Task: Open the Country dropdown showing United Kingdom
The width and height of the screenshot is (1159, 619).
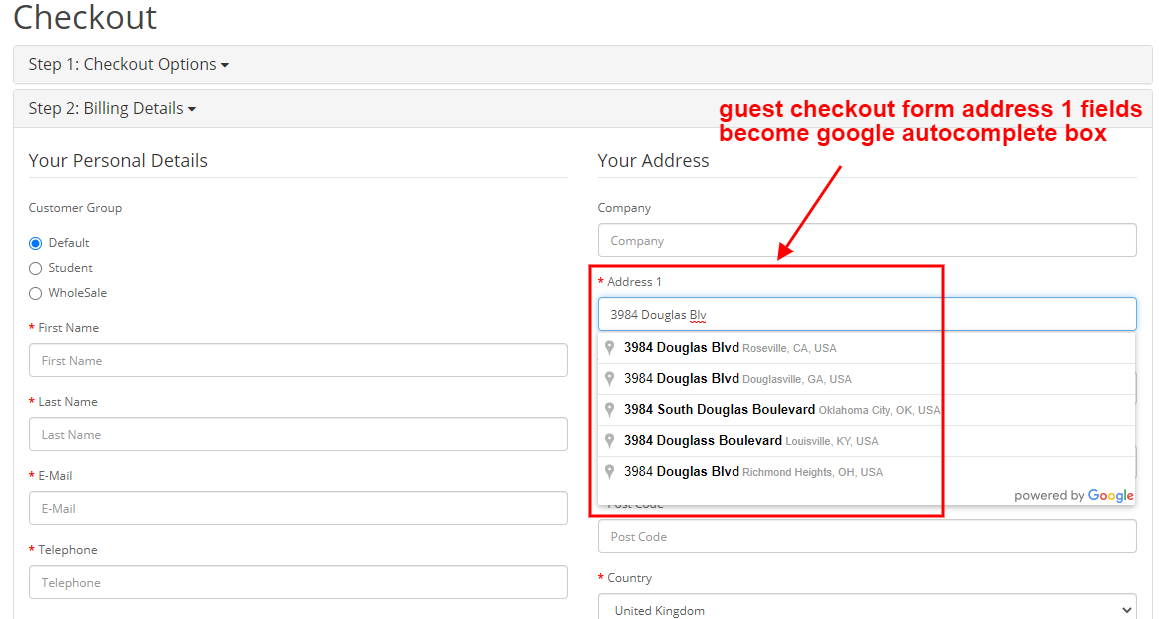Action: click(866, 609)
